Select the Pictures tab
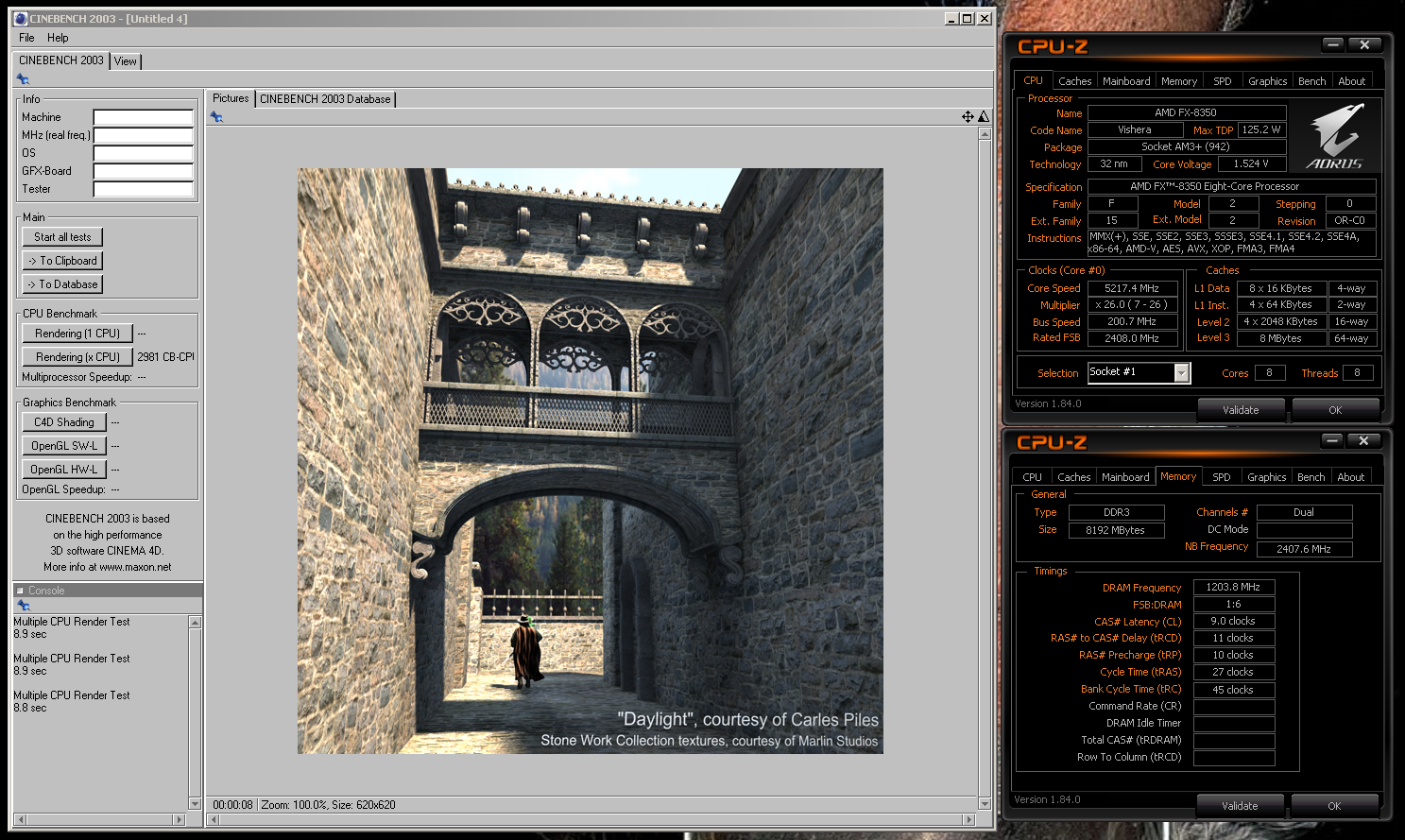Viewport: 1405px width, 840px height. [231, 98]
